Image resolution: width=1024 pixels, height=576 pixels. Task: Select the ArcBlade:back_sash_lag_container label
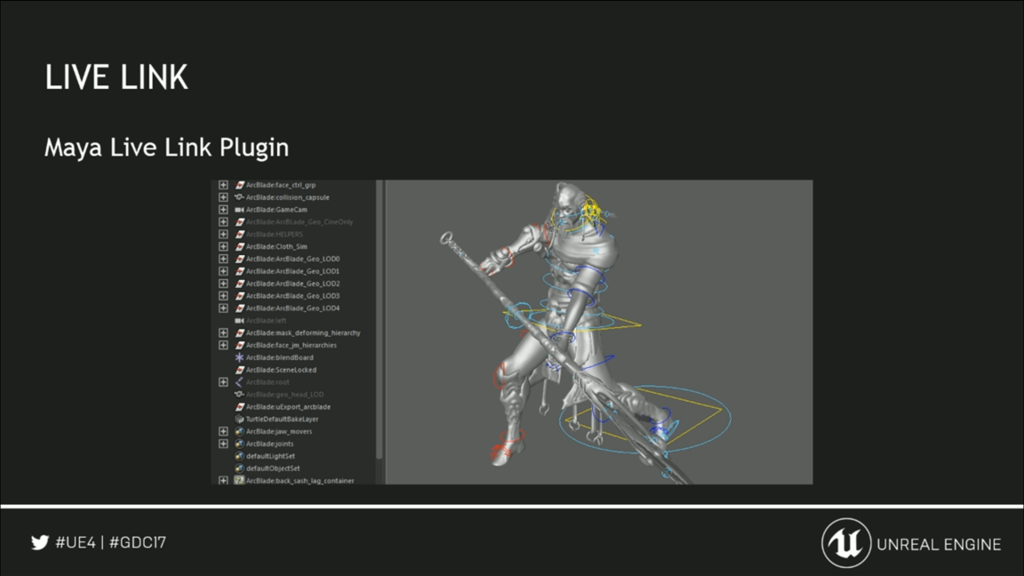(300, 481)
